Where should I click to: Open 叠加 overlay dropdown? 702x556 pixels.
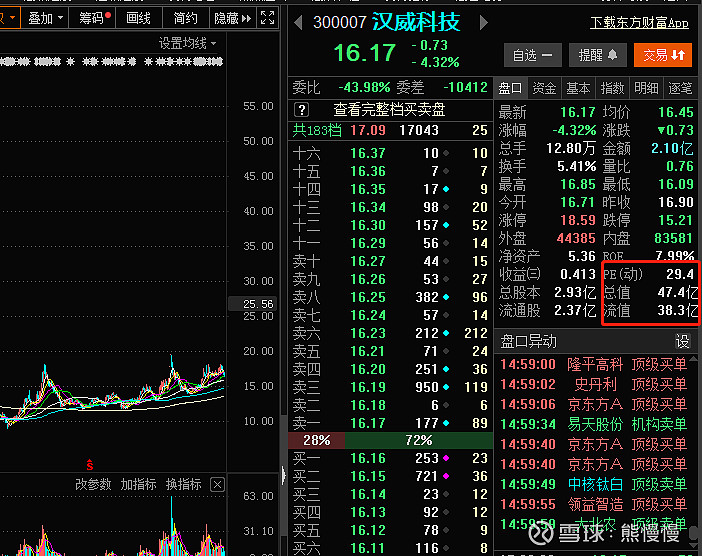(x=46, y=18)
